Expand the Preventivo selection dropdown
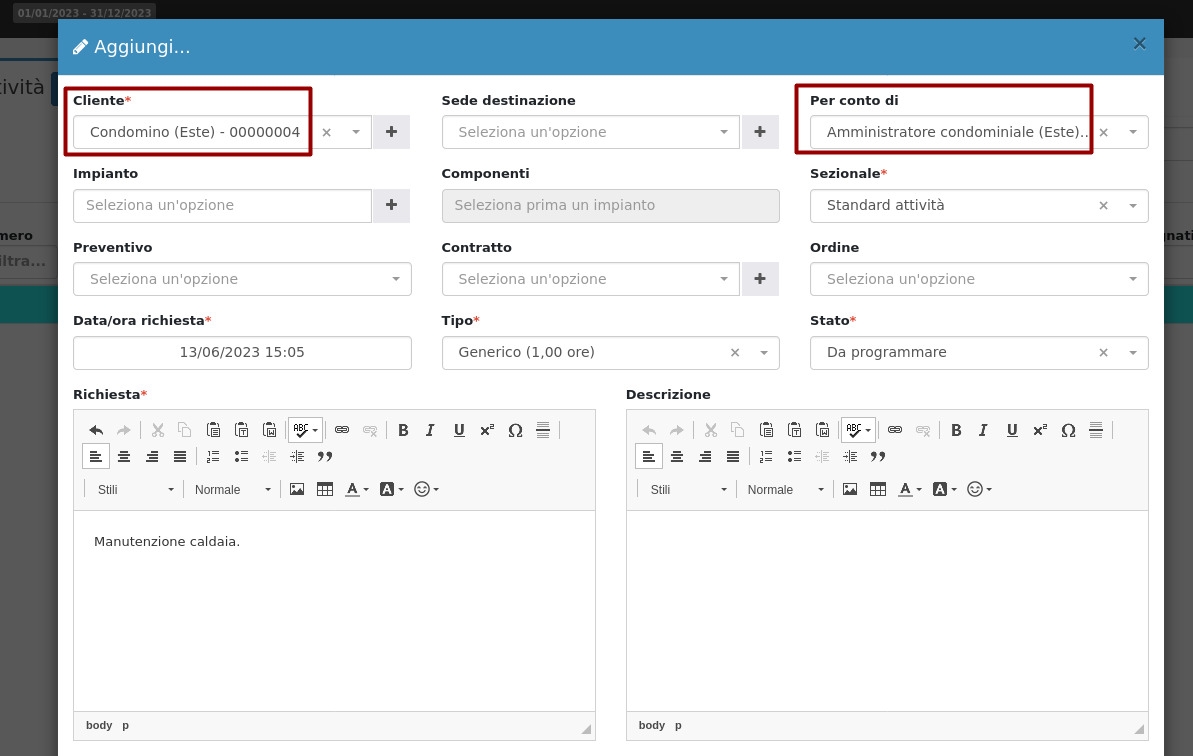The height and width of the screenshot is (756, 1193). (x=242, y=279)
